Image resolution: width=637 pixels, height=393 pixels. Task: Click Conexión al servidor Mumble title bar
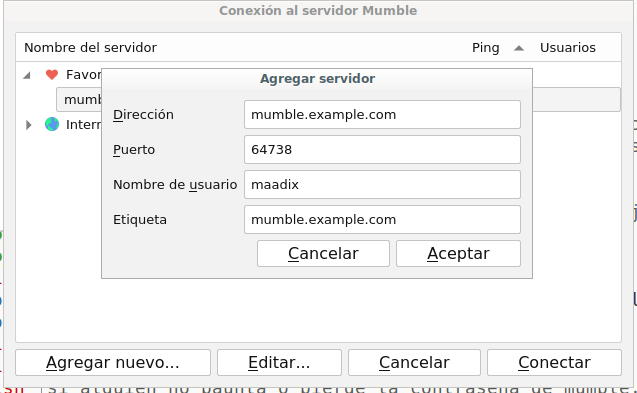(x=318, y=11)
